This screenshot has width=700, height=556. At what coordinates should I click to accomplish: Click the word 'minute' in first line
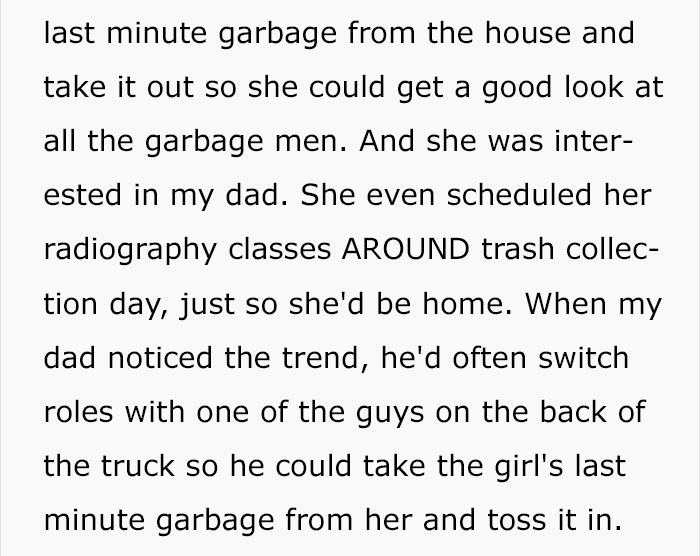pos(157,33)
